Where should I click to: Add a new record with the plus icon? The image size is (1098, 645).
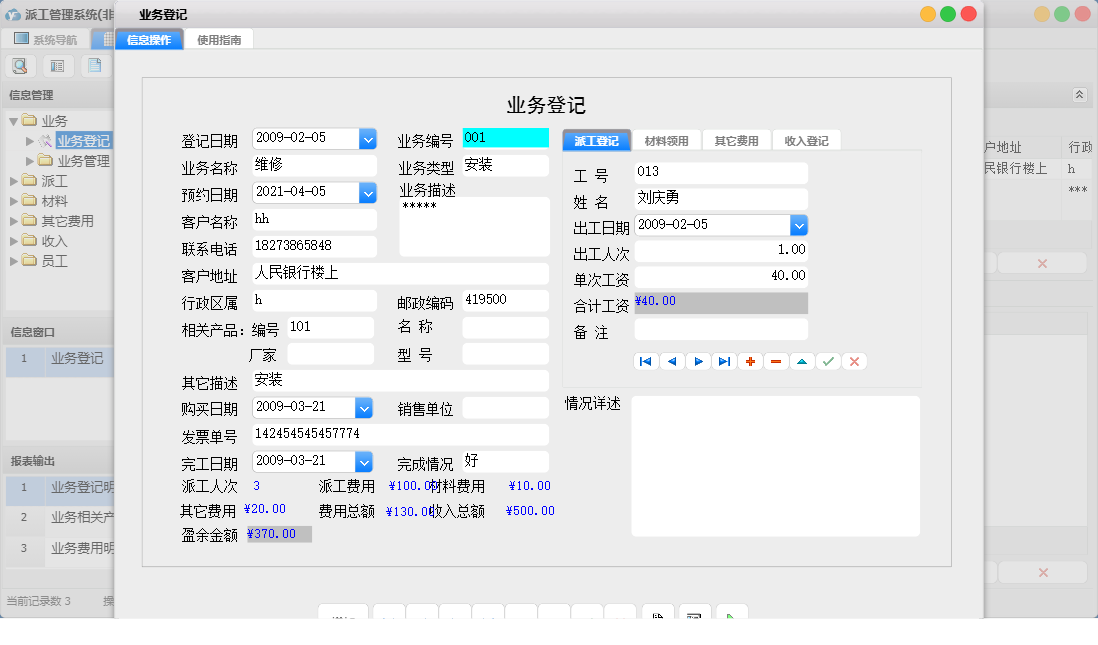tap(750, 361)
